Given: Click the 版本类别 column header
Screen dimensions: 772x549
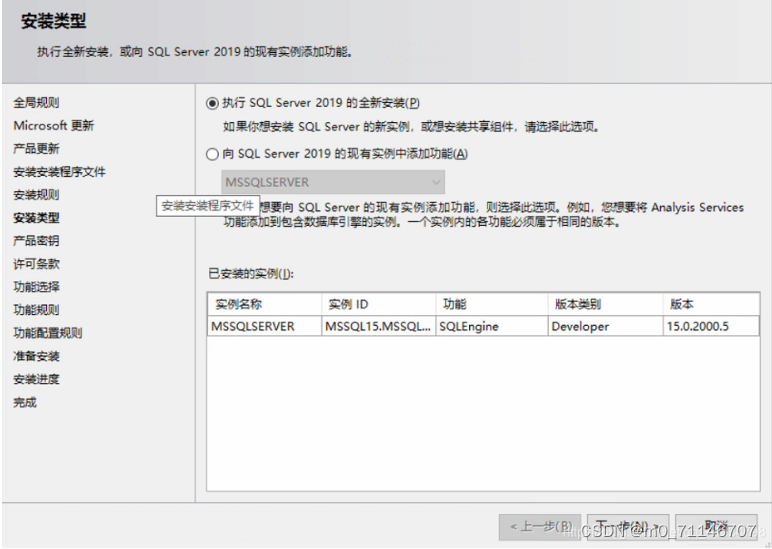Looking at the screenshot, I should pos(606,304).
